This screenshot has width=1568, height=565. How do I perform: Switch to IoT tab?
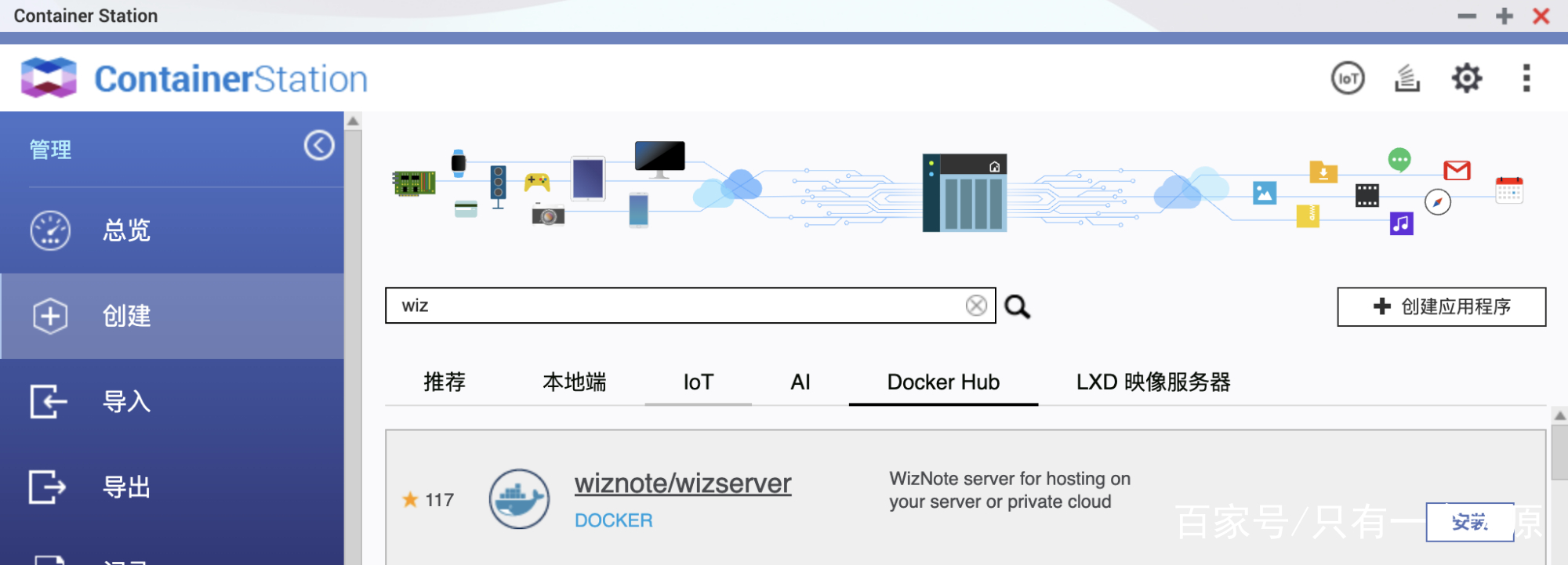pyautogui.click(x=699, y=382)
